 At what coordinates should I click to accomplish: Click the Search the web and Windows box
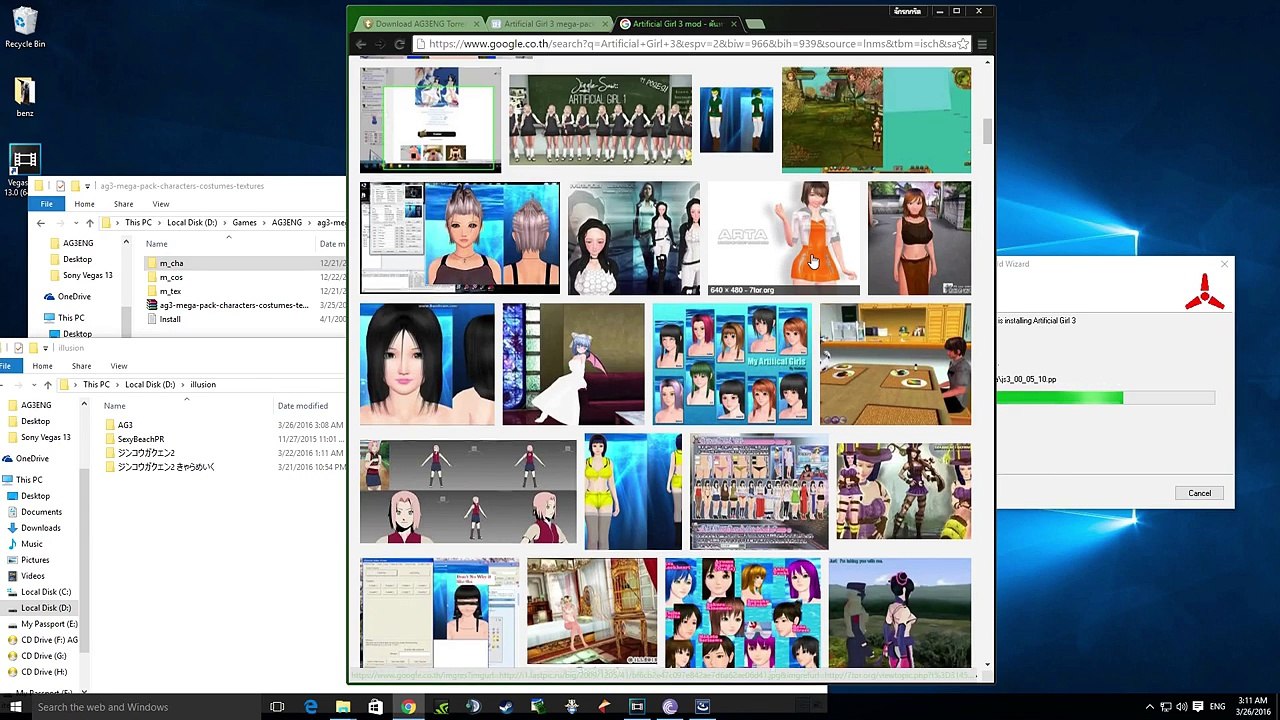pos(145,707)
